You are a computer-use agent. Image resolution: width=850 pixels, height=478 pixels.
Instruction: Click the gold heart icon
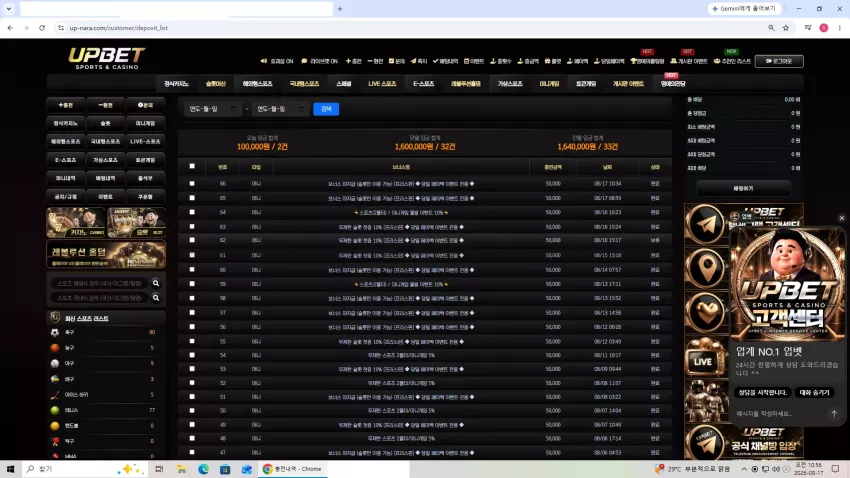click(706, 312)
